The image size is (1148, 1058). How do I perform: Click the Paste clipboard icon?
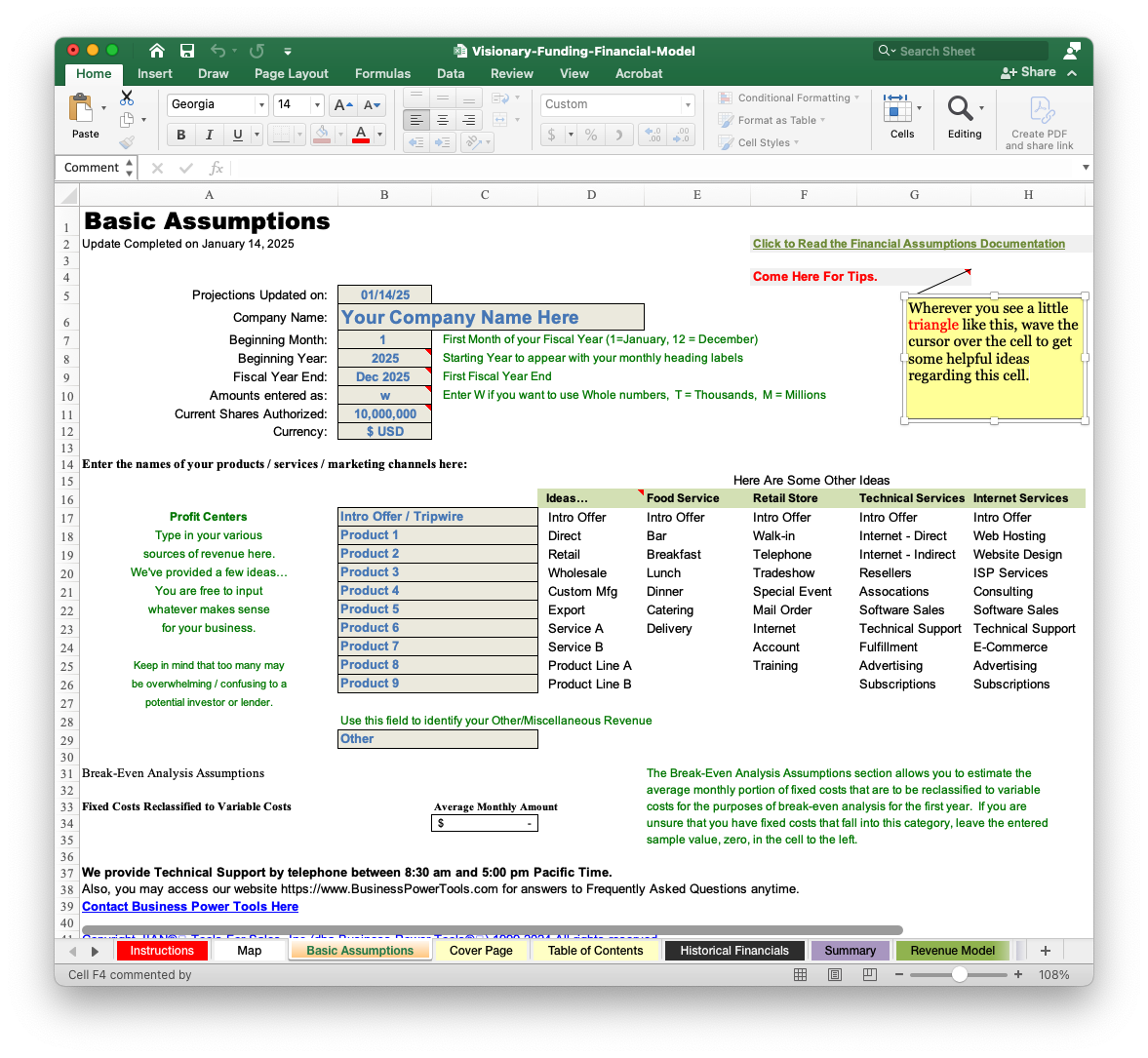point(81,108)
